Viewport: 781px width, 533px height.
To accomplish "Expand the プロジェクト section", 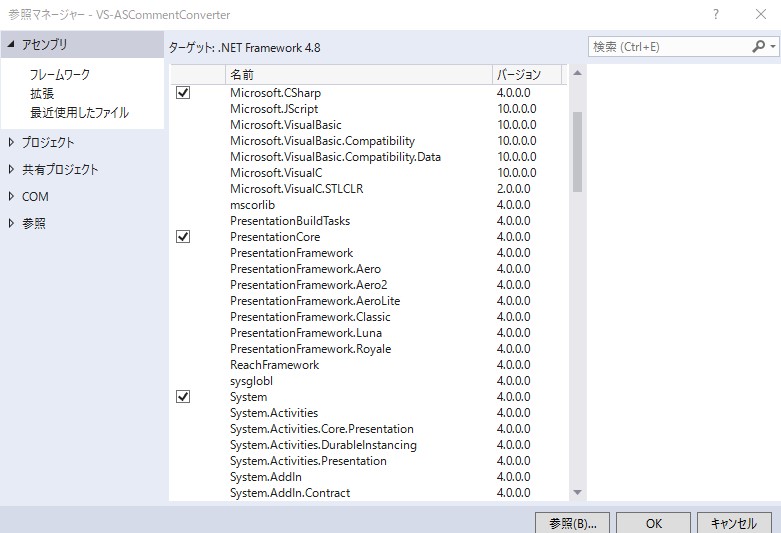I will (x=11, y=142).
